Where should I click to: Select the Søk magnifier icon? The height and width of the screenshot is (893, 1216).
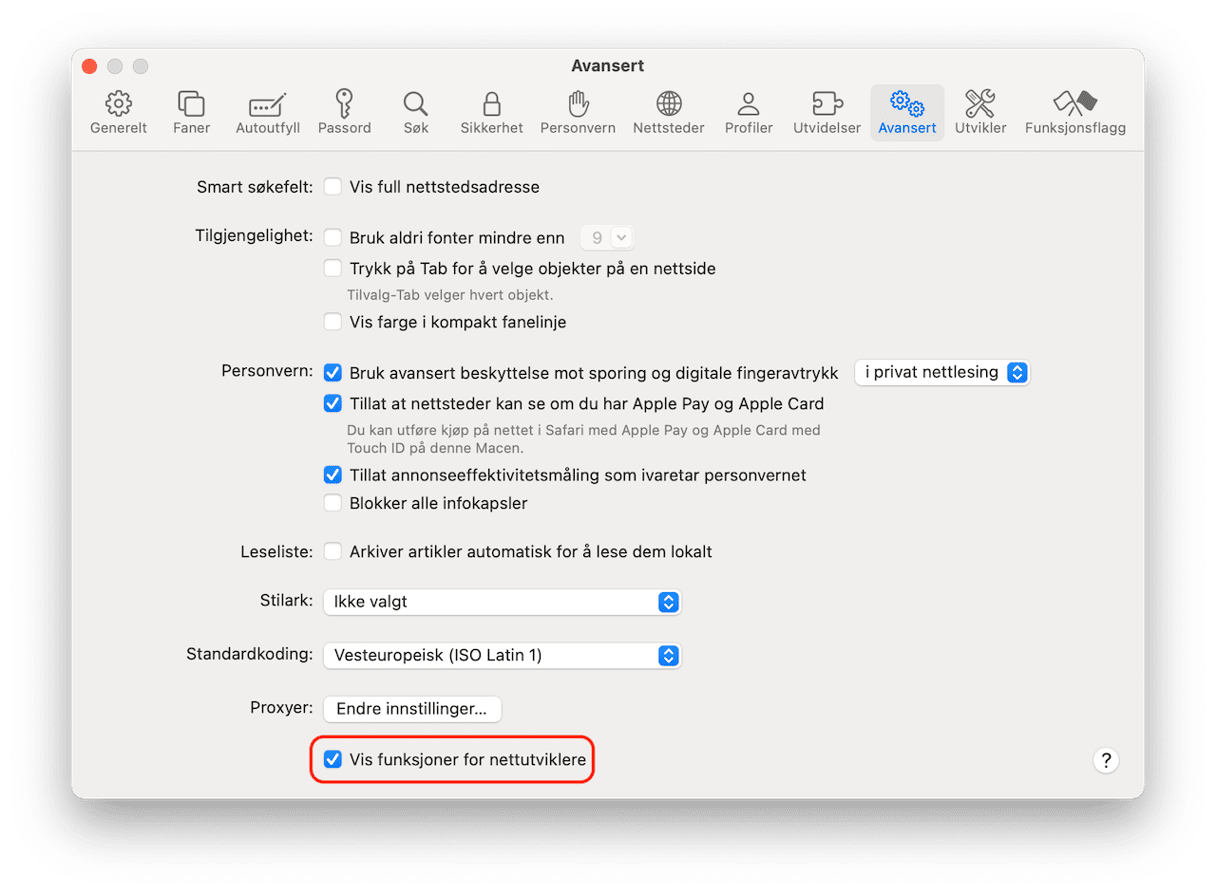416,112
